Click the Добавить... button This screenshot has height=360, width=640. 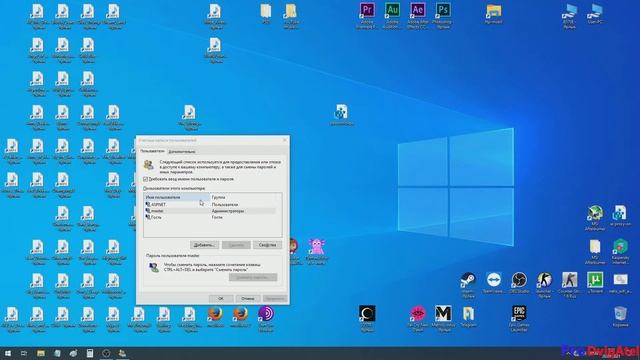click(x=204, y=245)
